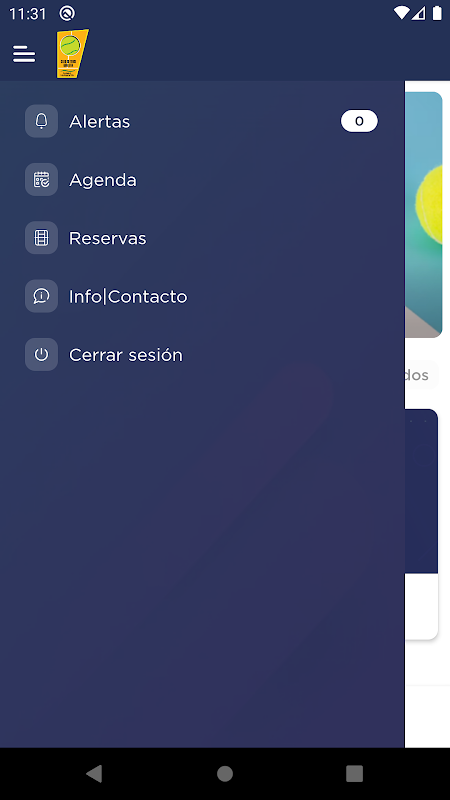This screenshot has height=800, width=450.
Task: Tap the dark blue card behind the drawer
Action: point(421,491)
